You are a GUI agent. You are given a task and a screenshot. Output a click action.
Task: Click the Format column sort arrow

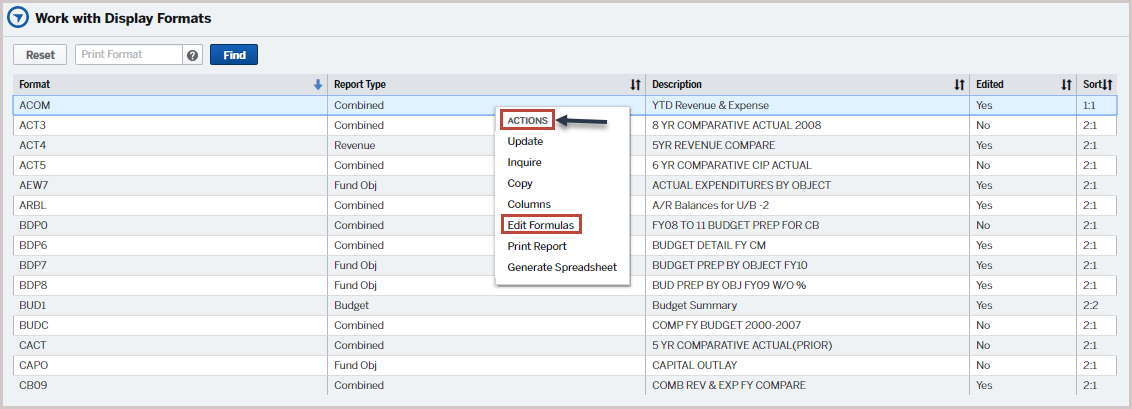click(x=318, y=85)
